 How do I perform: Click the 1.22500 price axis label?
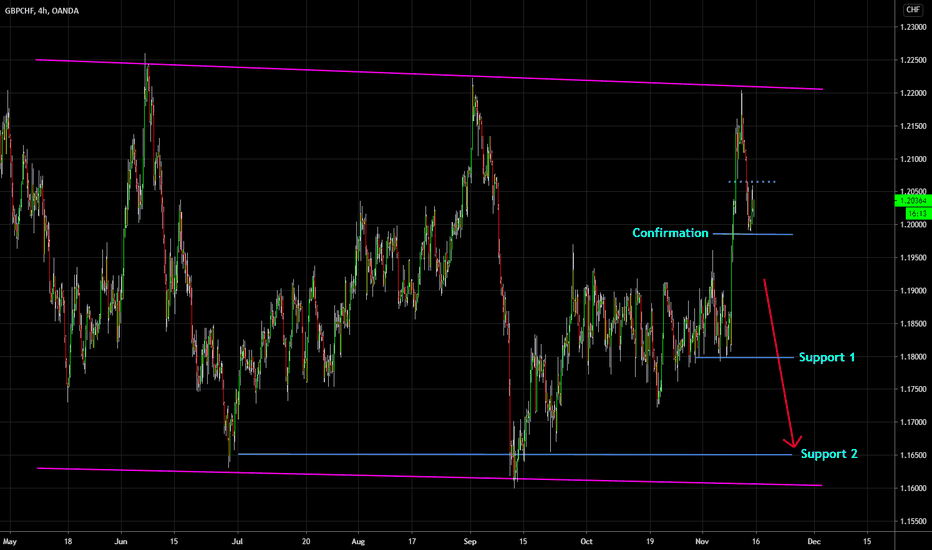(913, 60)
